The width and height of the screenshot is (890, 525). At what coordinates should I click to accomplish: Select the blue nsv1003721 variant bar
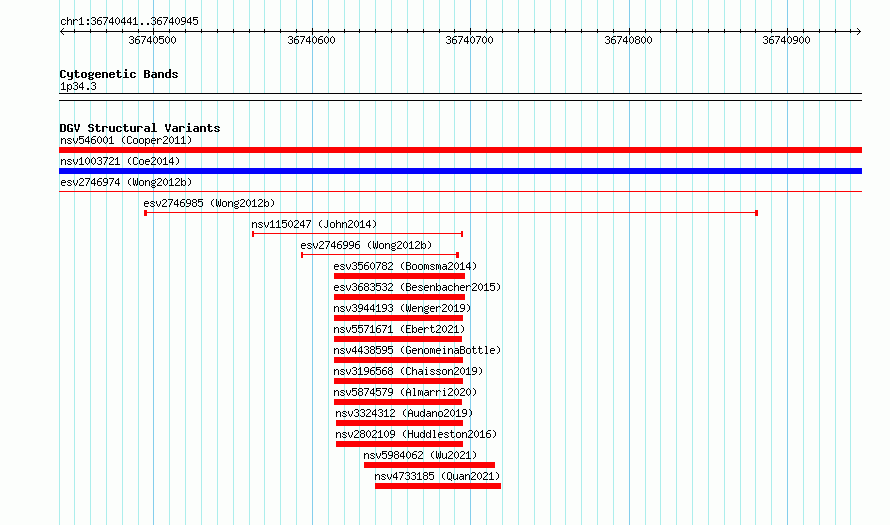460,171
